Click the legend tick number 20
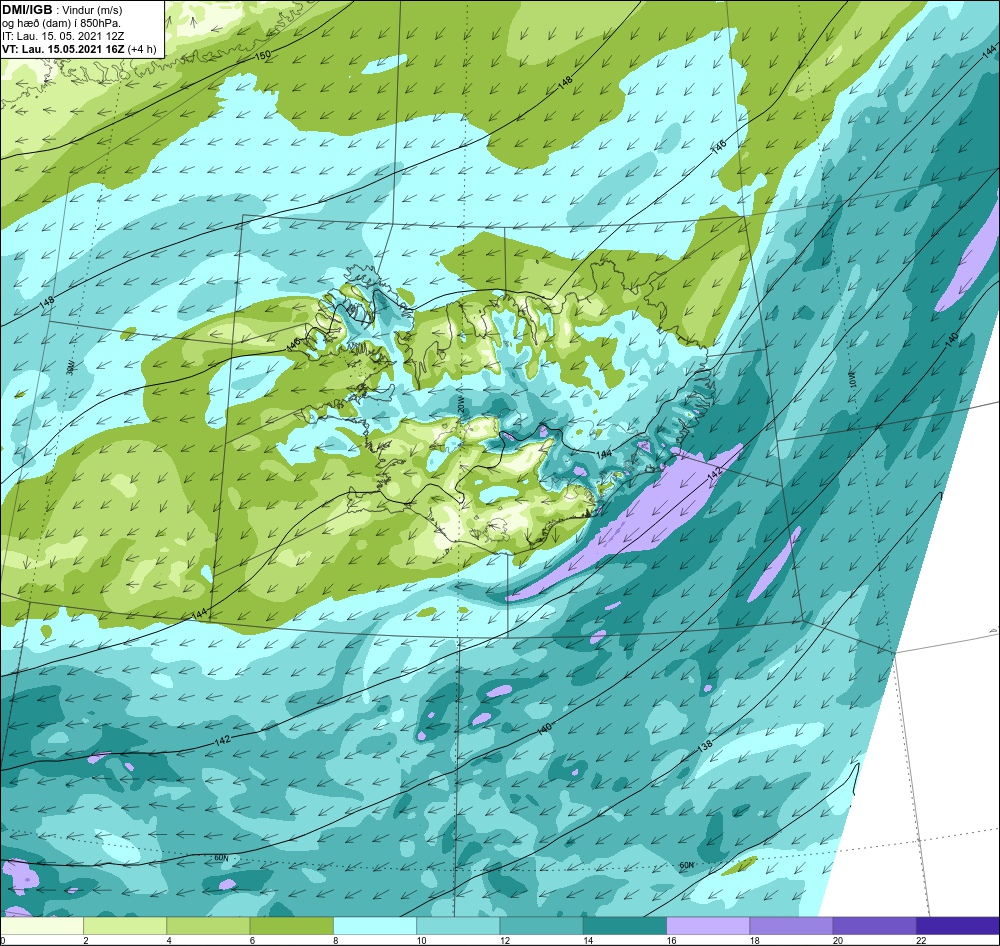Screen dimensions: 1000x946 [838, 940]
